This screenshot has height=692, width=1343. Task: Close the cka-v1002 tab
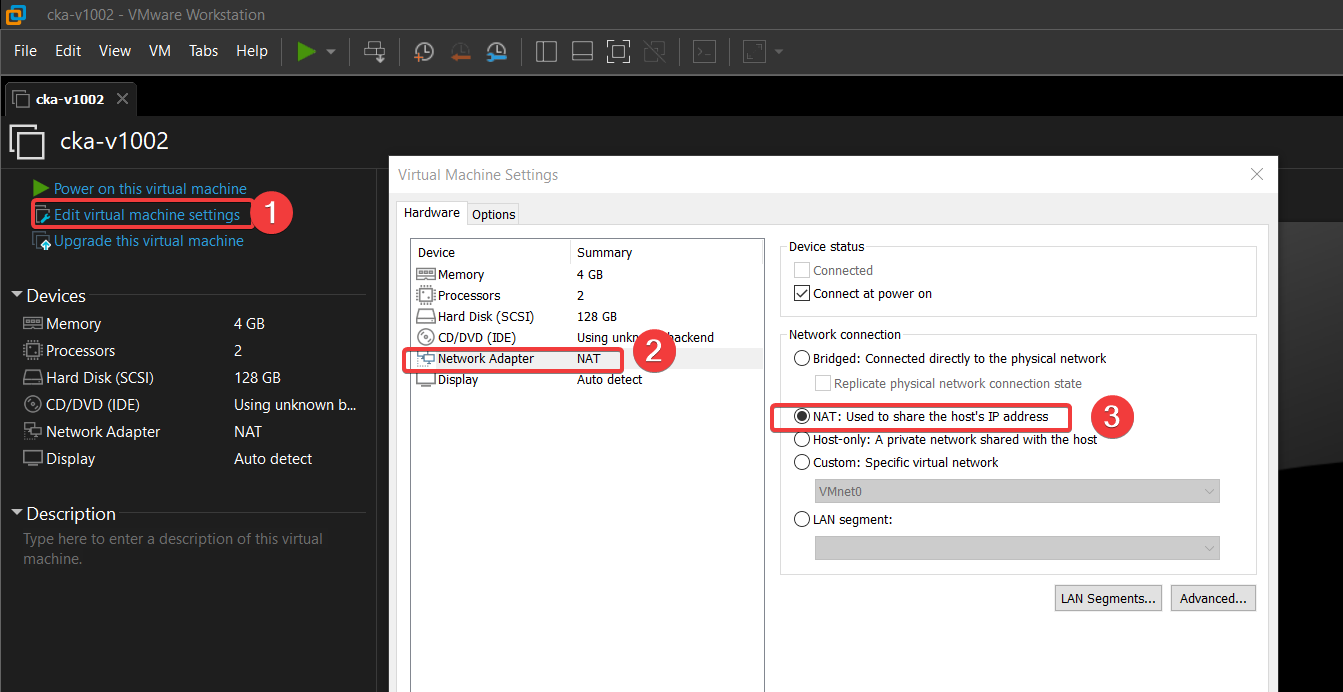coord(122,99)
